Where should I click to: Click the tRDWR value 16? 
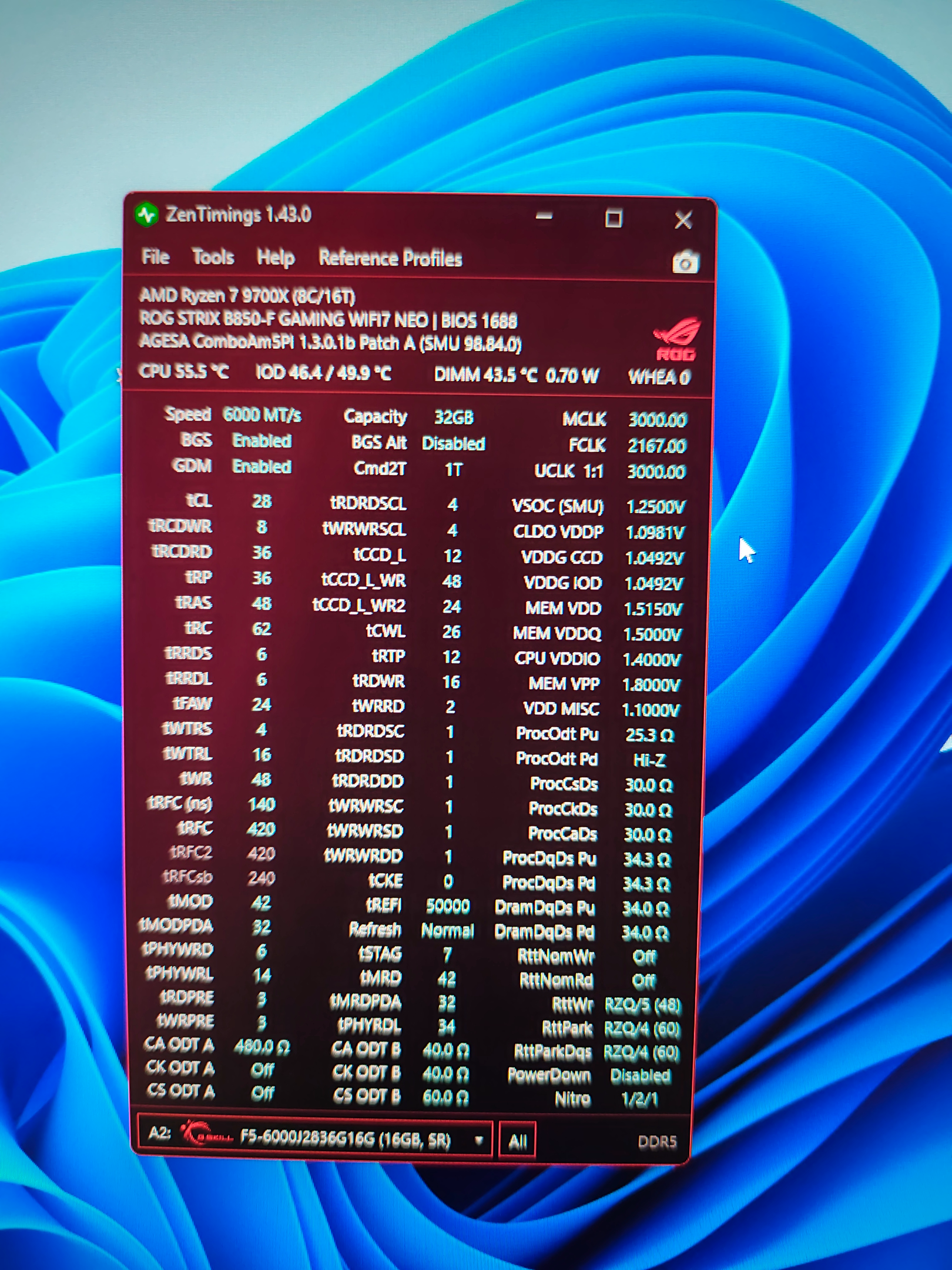click(451, 681)
